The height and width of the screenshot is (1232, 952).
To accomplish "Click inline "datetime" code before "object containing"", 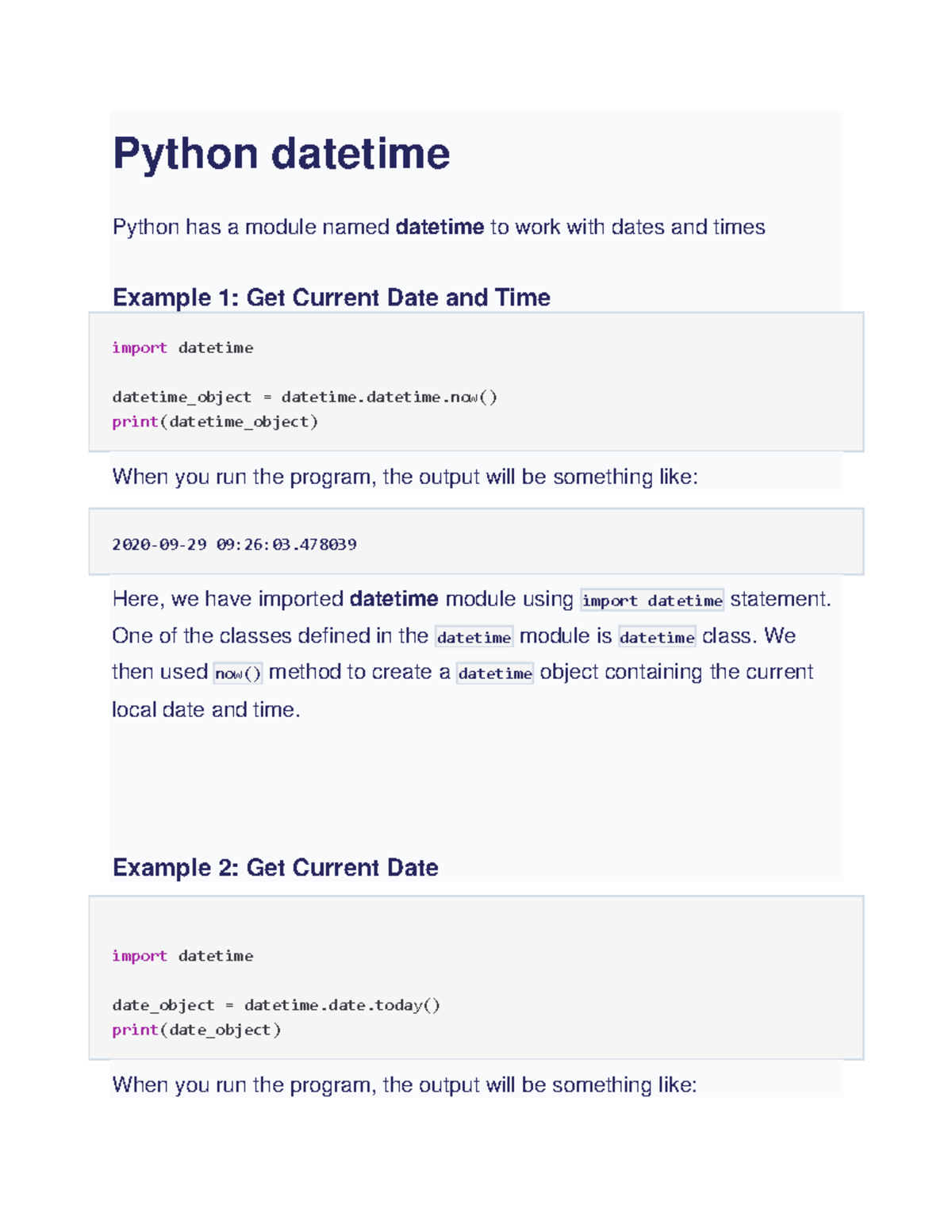I will point(494,674).
